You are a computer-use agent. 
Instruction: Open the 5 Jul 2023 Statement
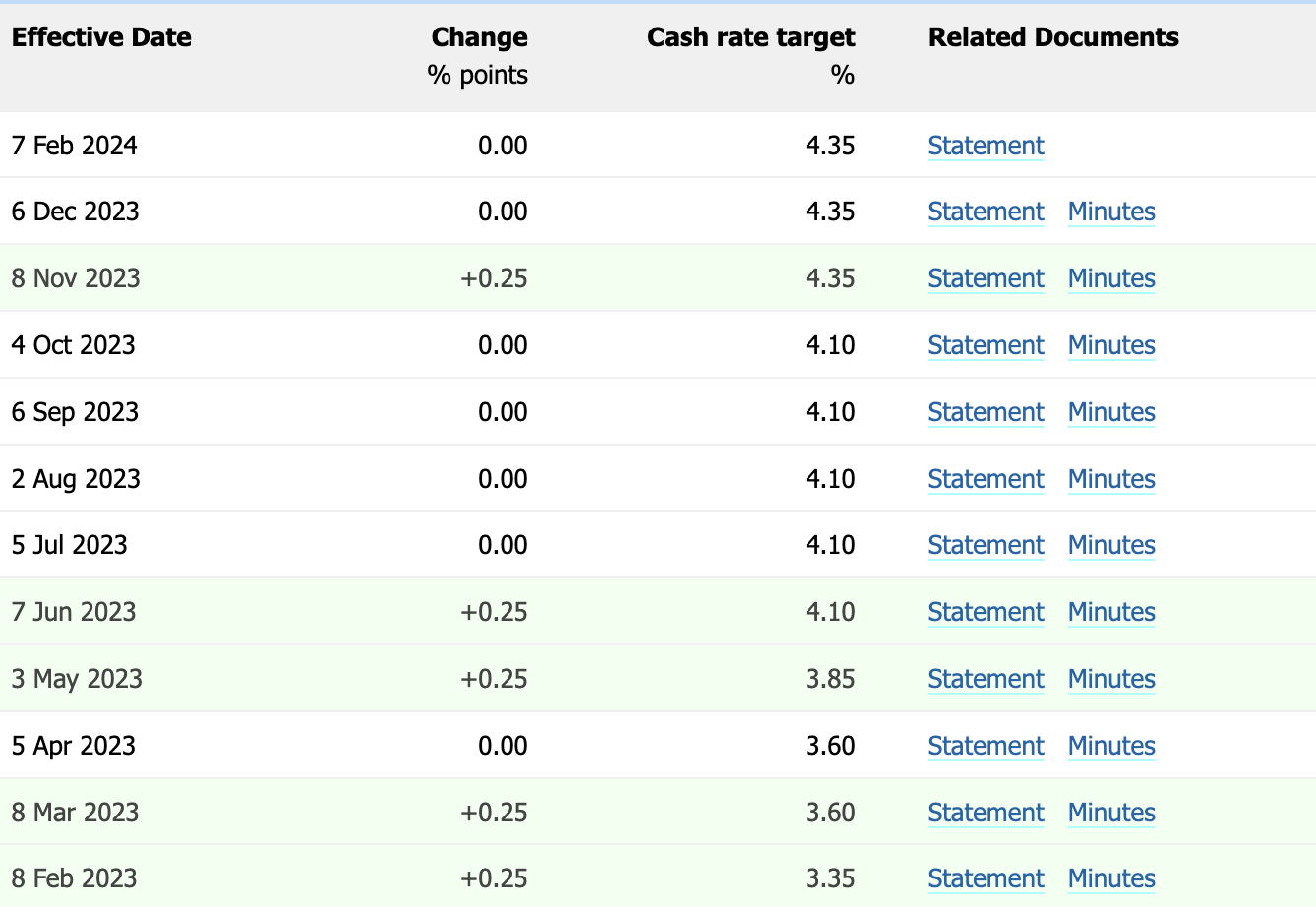(x=986, y=545)
